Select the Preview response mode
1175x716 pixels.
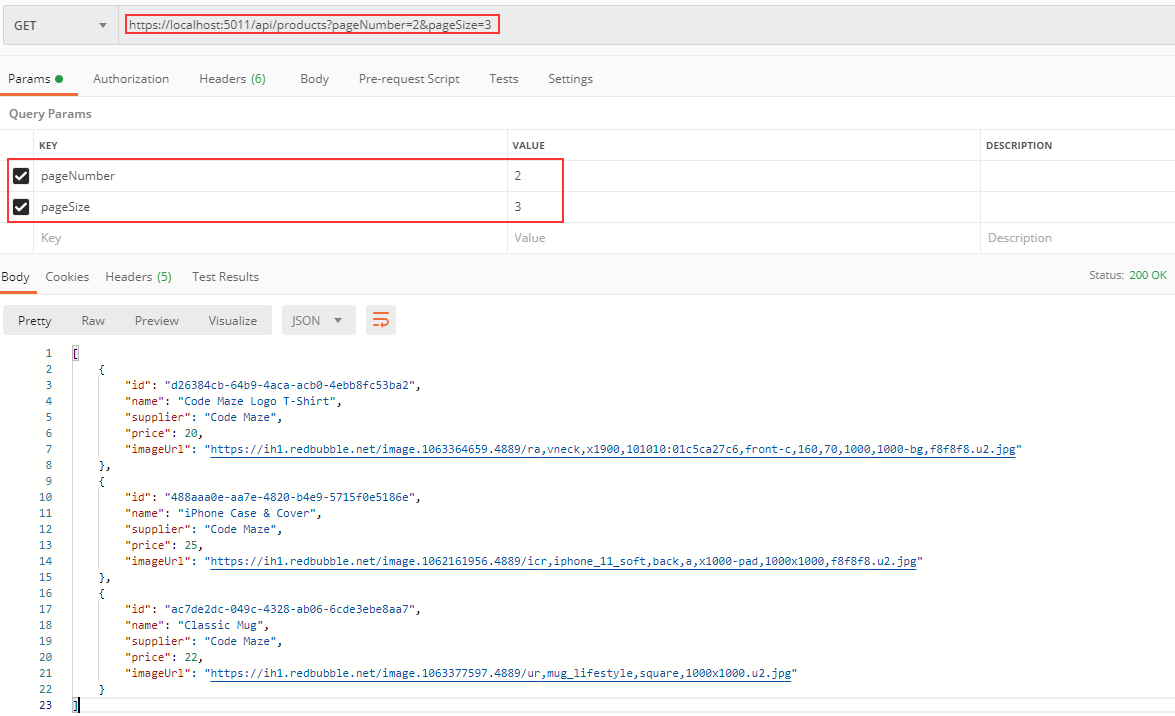(x=156, y=320)
